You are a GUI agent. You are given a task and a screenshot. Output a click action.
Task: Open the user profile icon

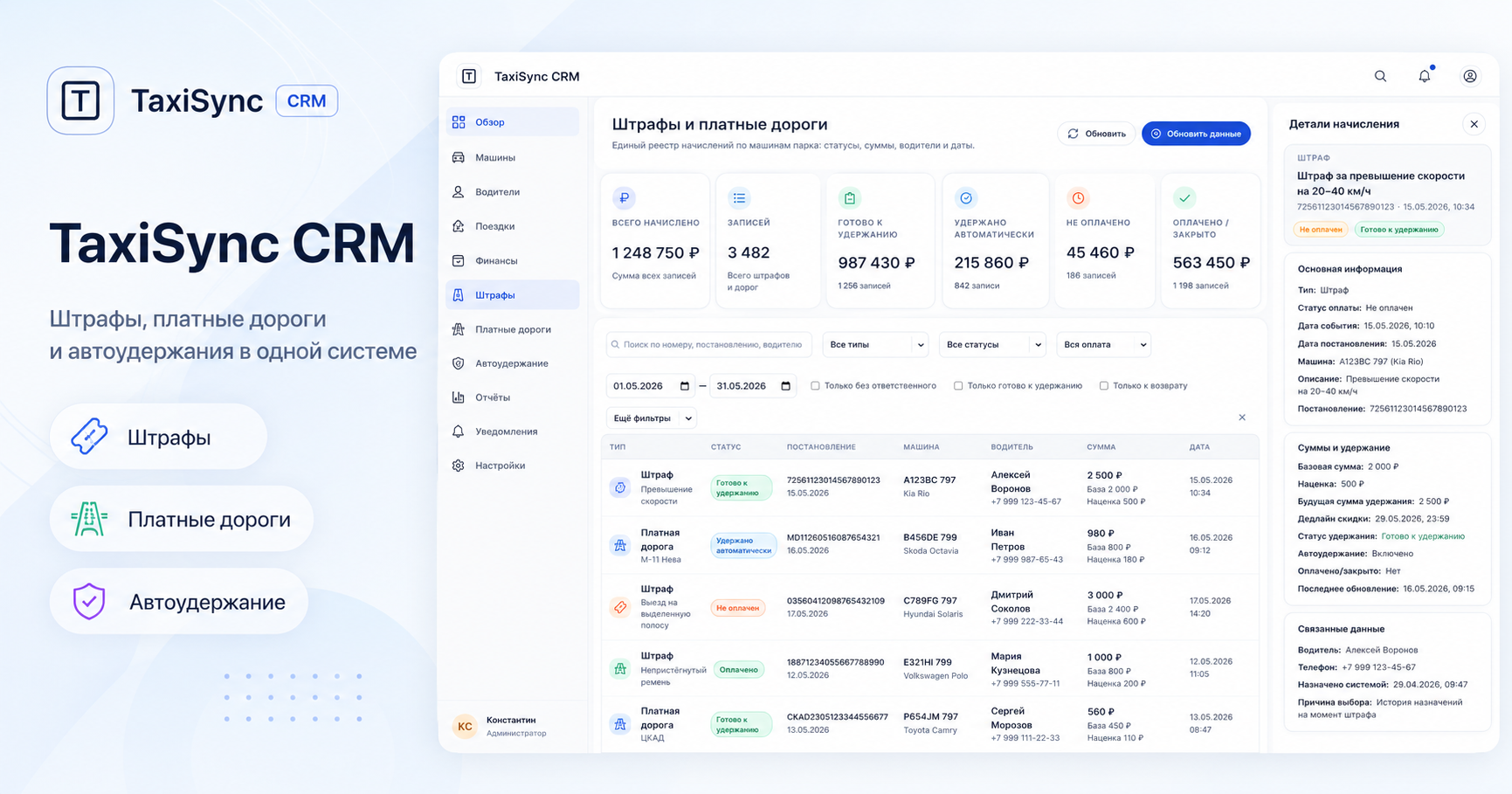point(1470,76)
